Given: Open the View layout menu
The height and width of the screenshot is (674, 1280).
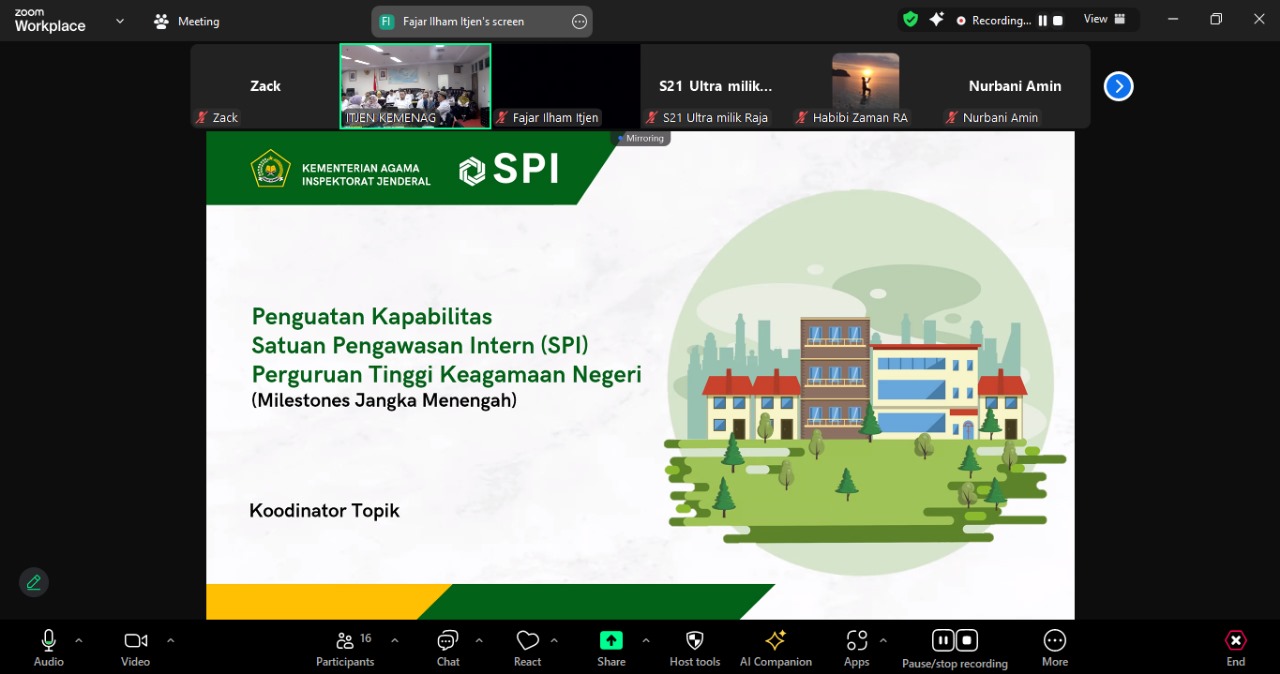Looking at the screenshot, I should tap(1104, 19).
